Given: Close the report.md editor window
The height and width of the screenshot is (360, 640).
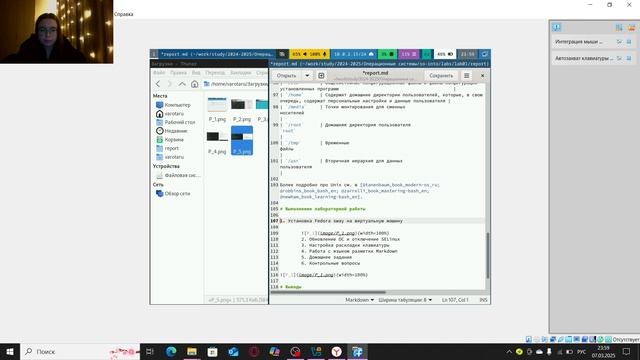Looking at the screenshot, I should click(x=482, y=76).
